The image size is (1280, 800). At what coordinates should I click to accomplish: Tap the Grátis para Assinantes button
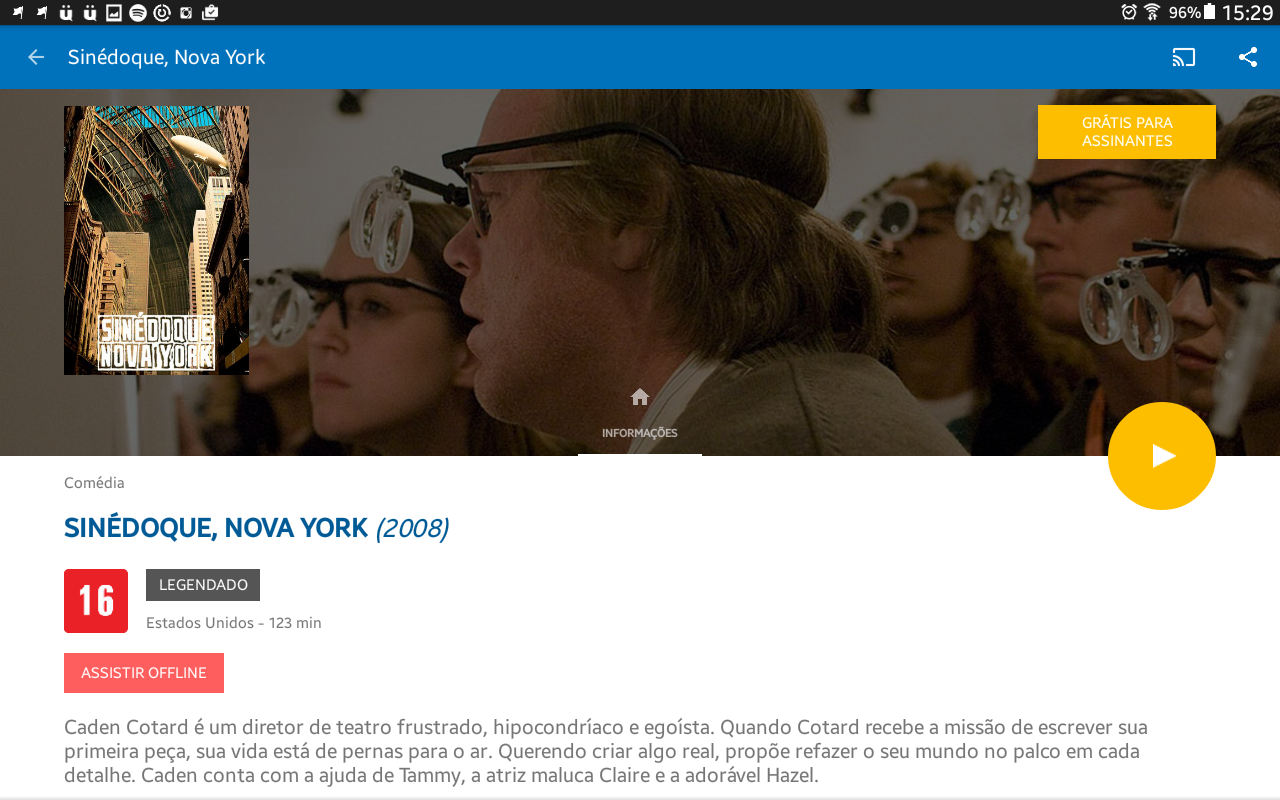1127,132
